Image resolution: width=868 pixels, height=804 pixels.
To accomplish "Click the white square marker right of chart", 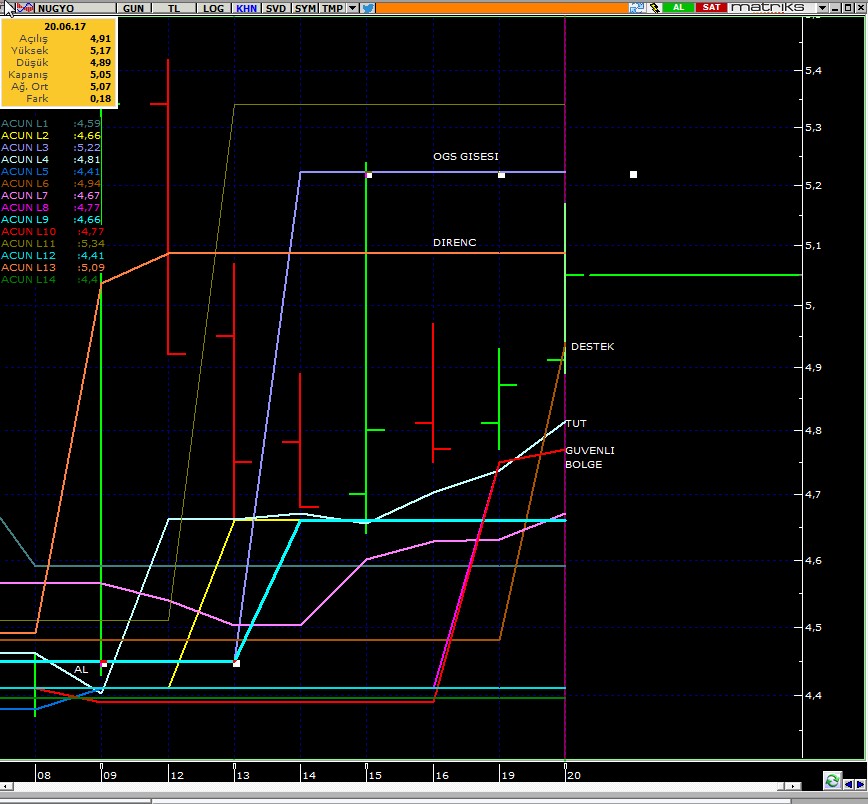I will tap(633, 174).
